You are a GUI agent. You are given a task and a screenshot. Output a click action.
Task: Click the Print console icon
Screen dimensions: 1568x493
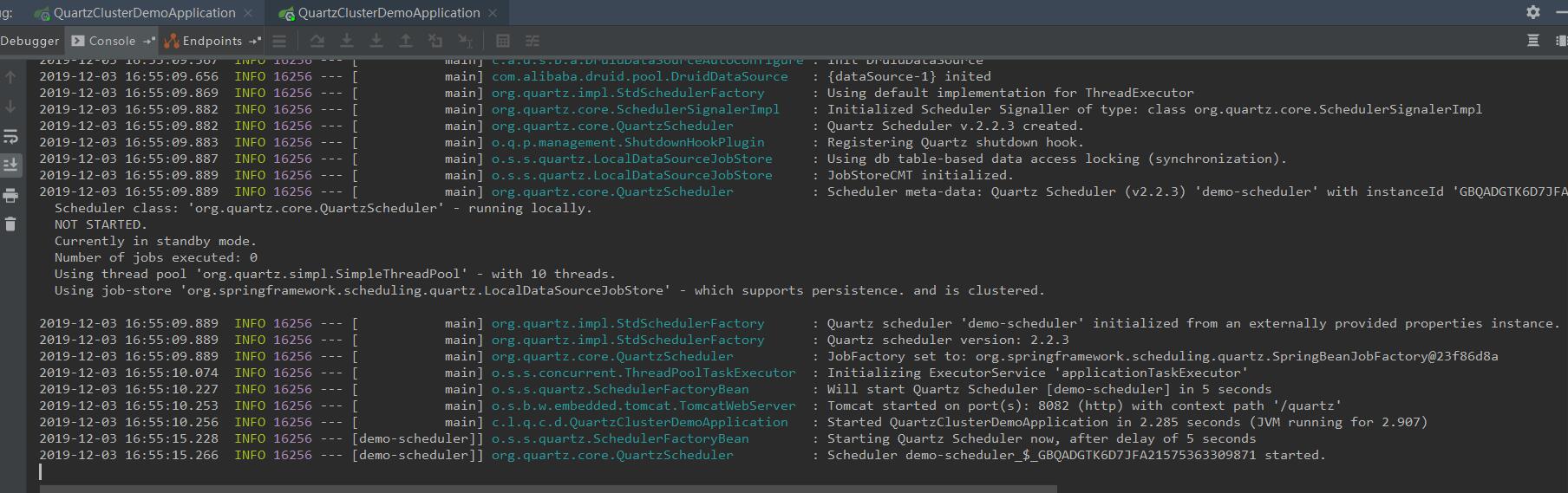coord(10,195)
